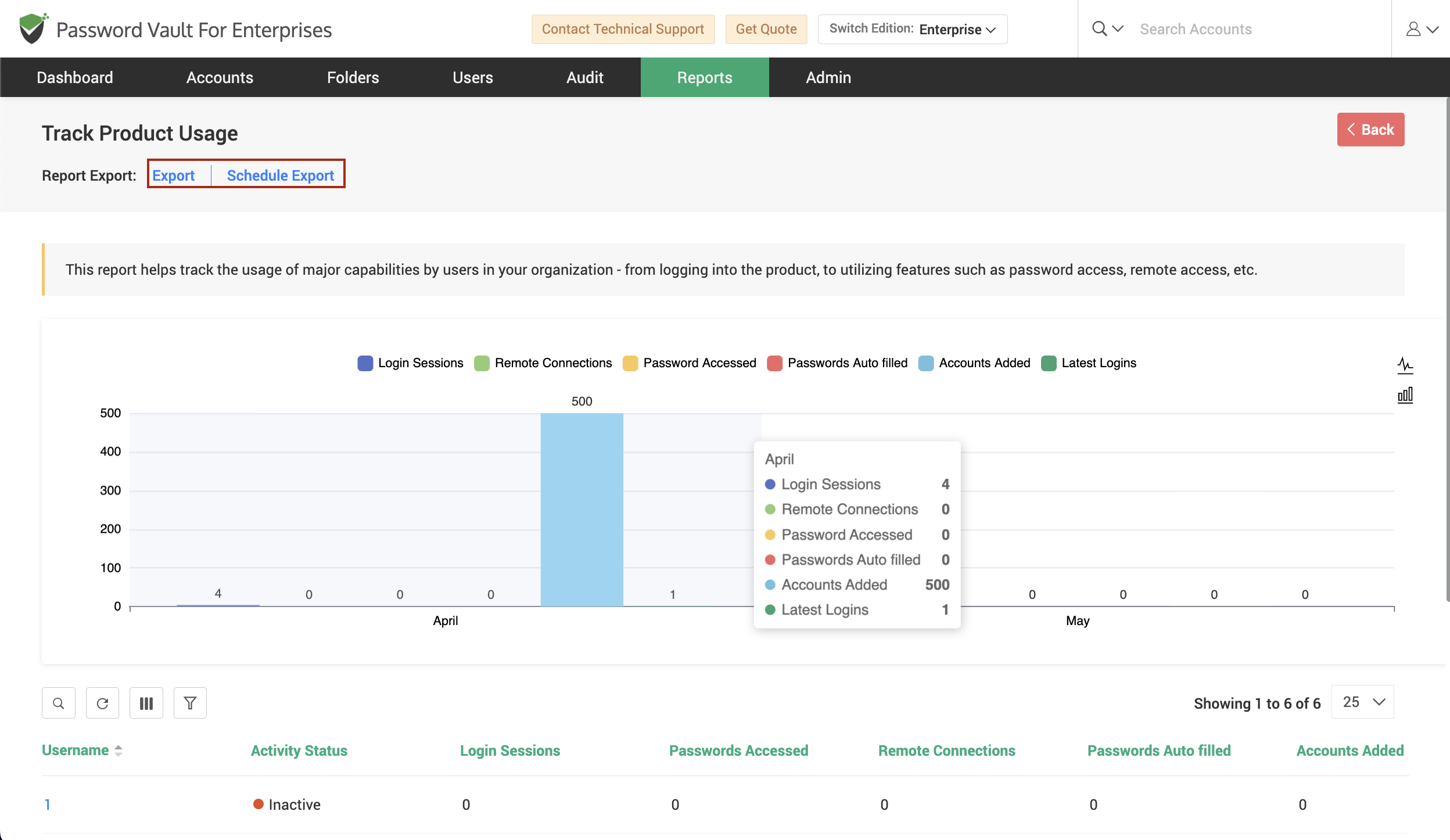The image size is (1450, 840).
Task: Switch chart to bar graph view
Action: click(x=1405, y=396)
